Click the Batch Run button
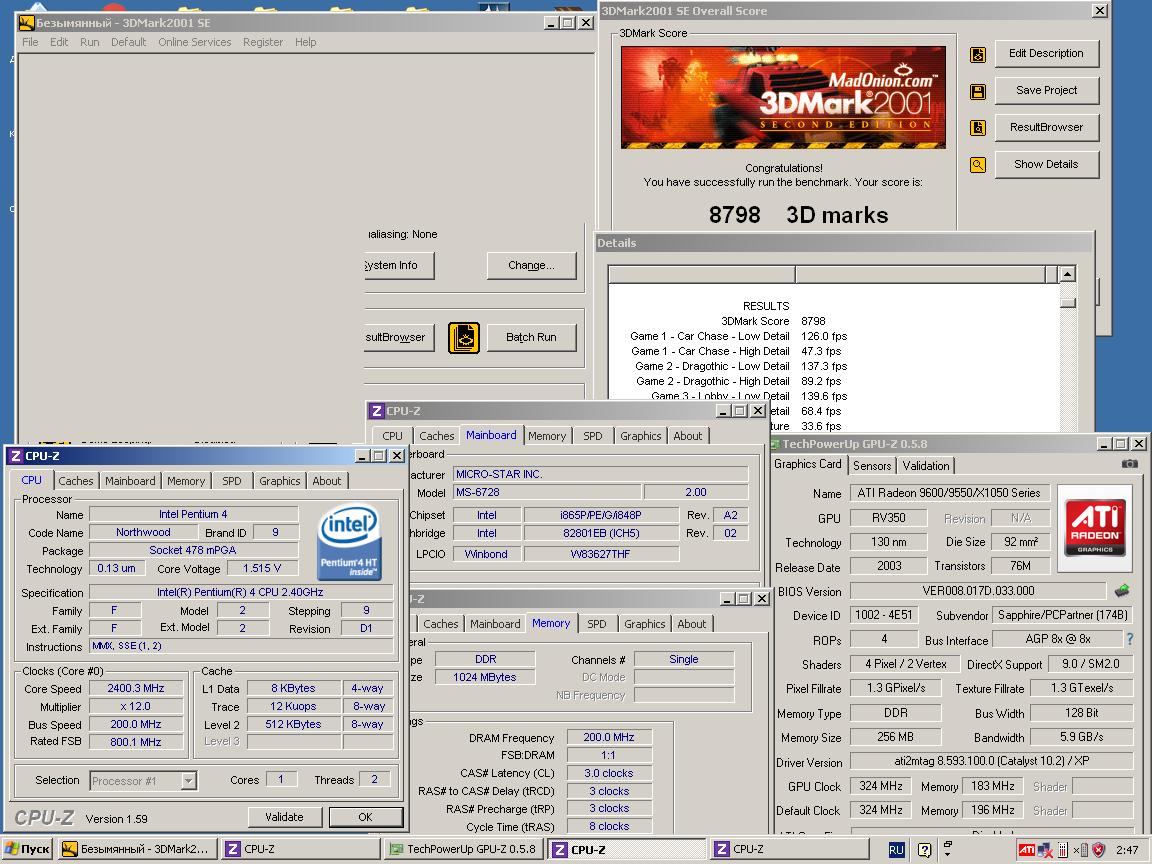The width and height of the screenshot is (1152, 864). coord(531,337)
